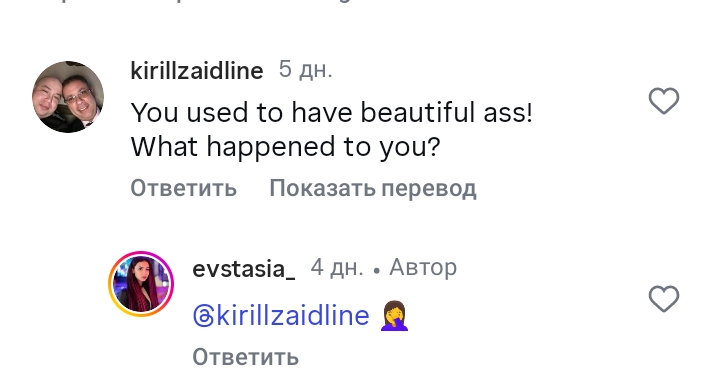
Task: Tap the cut-off text at the top
Action: click(x=360, y=4)
